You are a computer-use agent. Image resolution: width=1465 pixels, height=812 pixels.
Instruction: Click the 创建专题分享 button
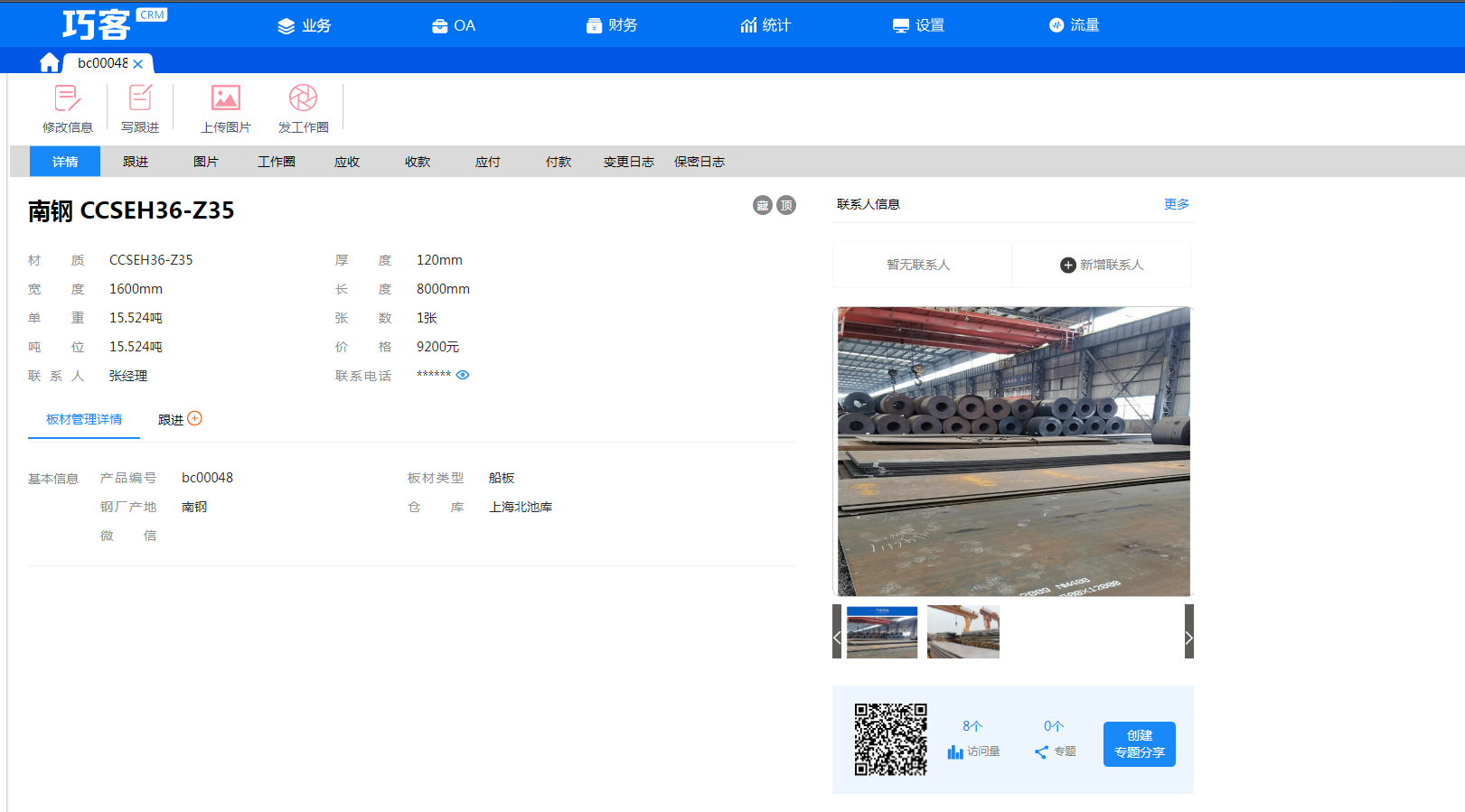tap(1139, 744)
